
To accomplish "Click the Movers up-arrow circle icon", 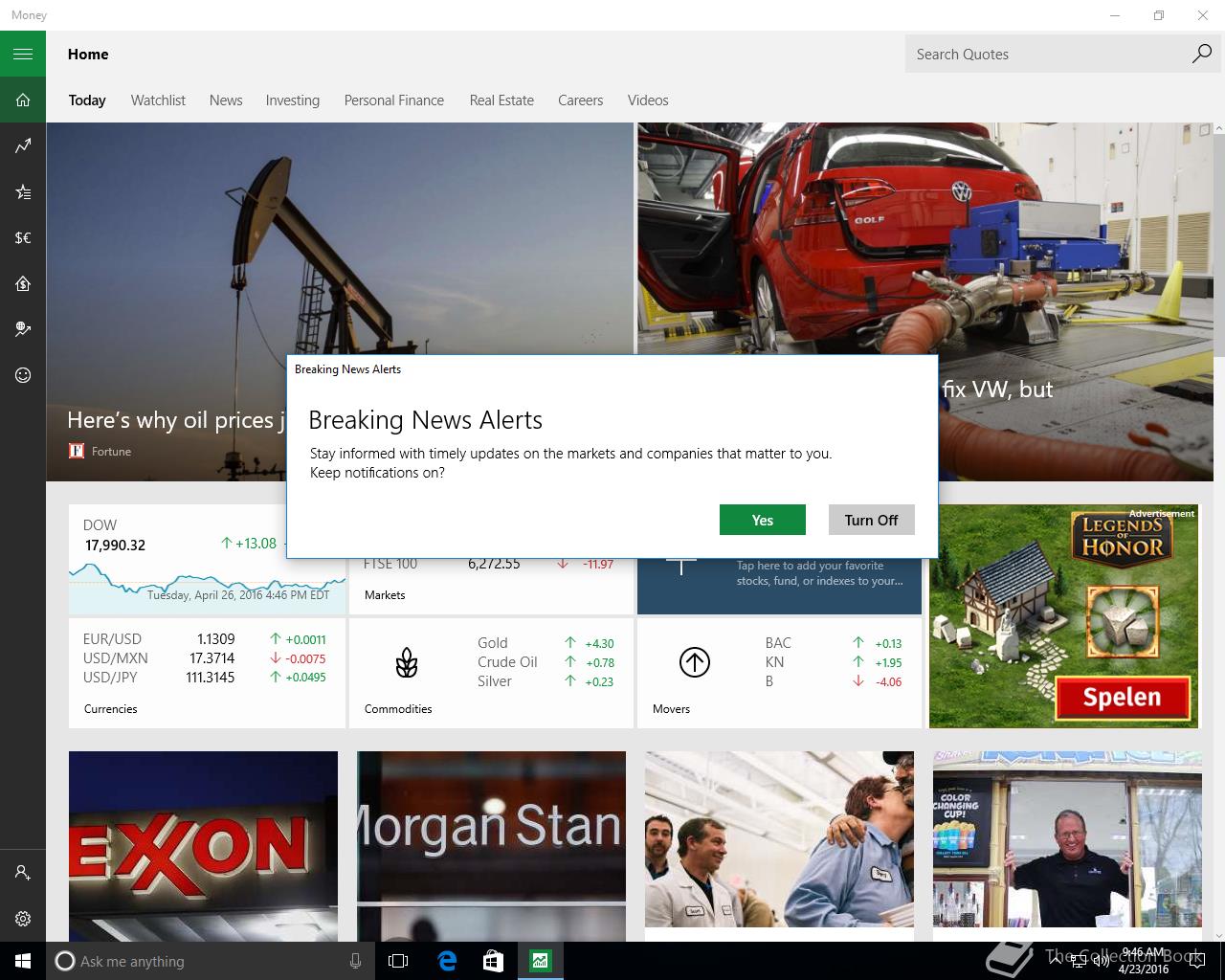I will pos(694,662).
